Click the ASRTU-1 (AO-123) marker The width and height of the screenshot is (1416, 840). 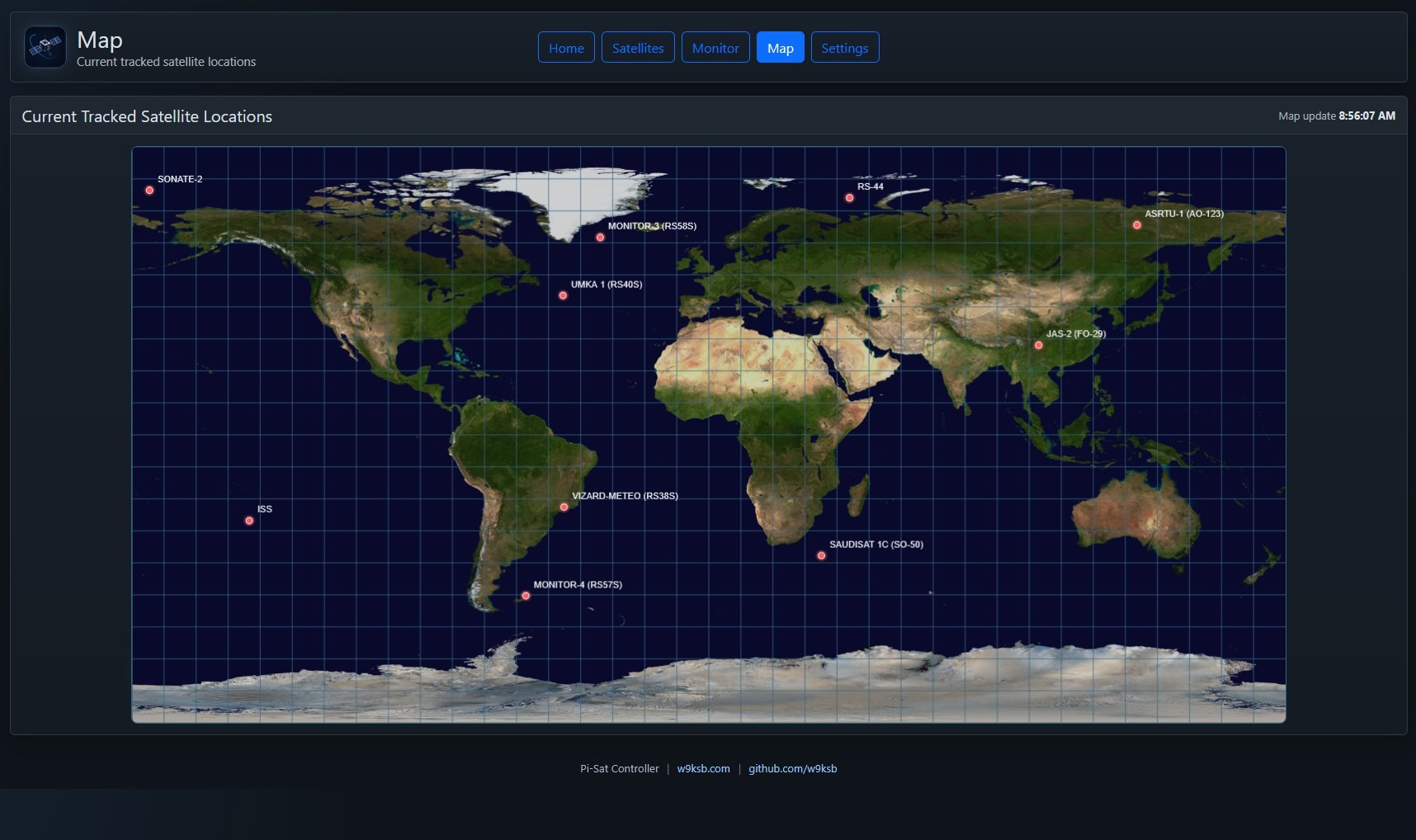pos(1137,225)
